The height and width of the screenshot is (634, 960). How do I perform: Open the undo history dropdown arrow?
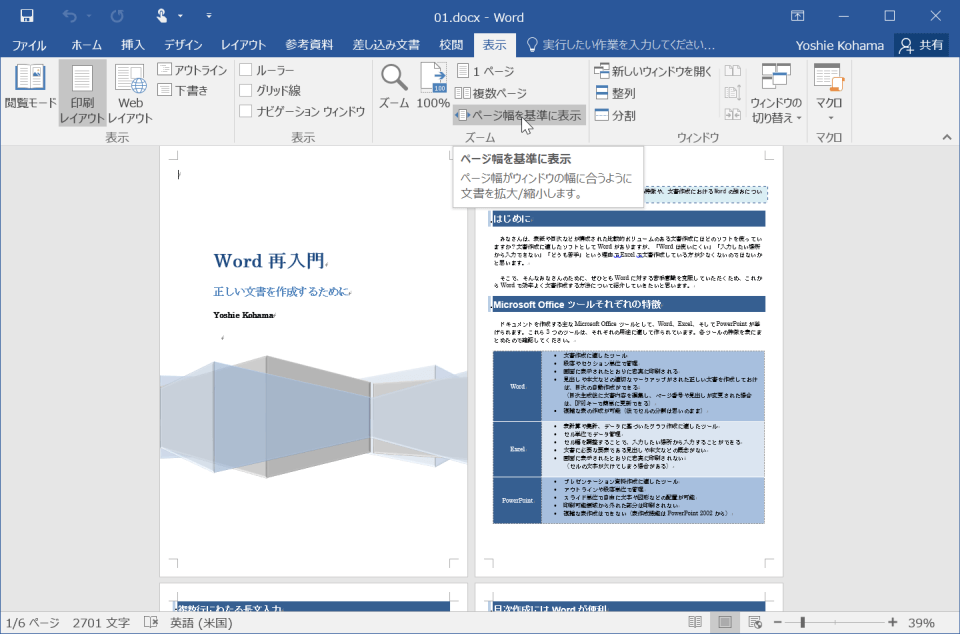(89, 16)
